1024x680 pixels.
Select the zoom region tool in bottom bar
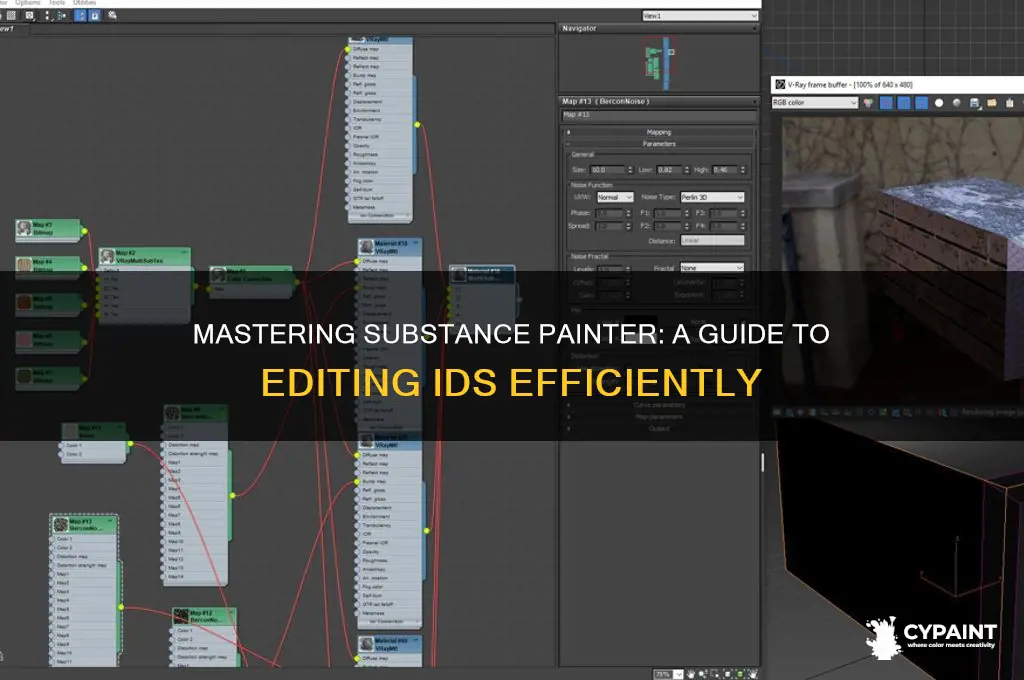click(x=716, y=674)
